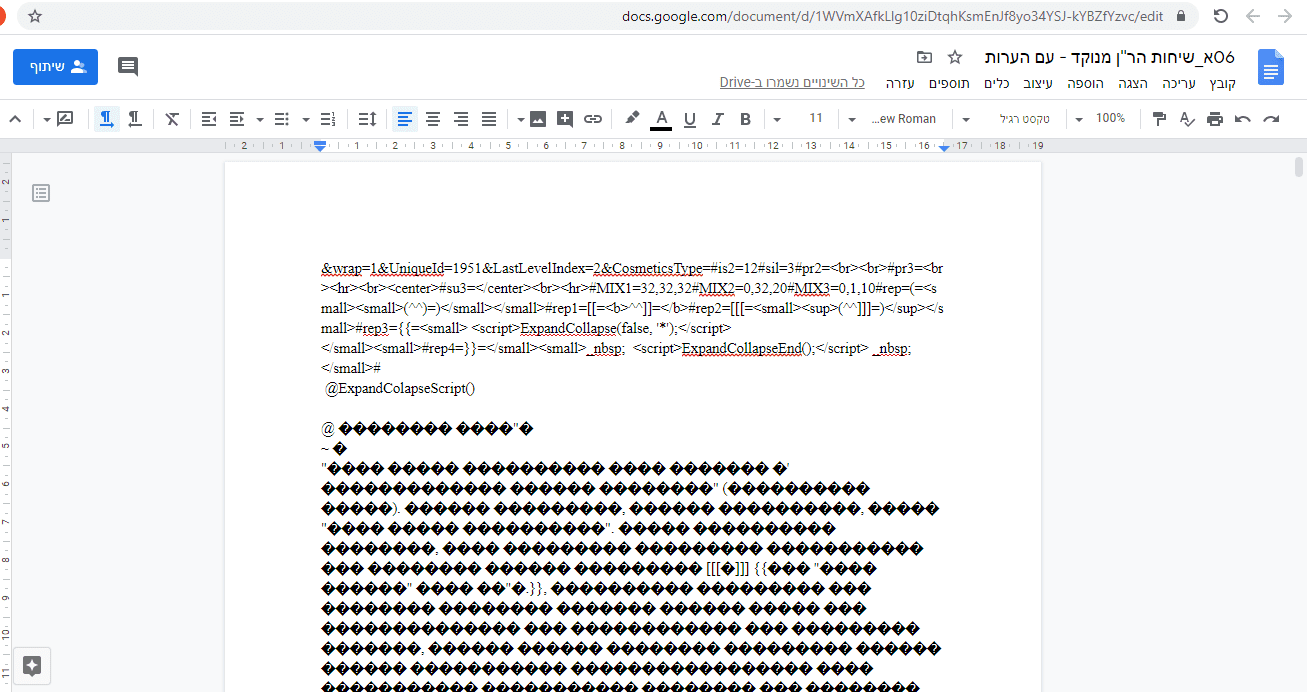Click the blue indent marker on the ruler
Viewport: 1307px width, 692px height.
tap(319, 145)
